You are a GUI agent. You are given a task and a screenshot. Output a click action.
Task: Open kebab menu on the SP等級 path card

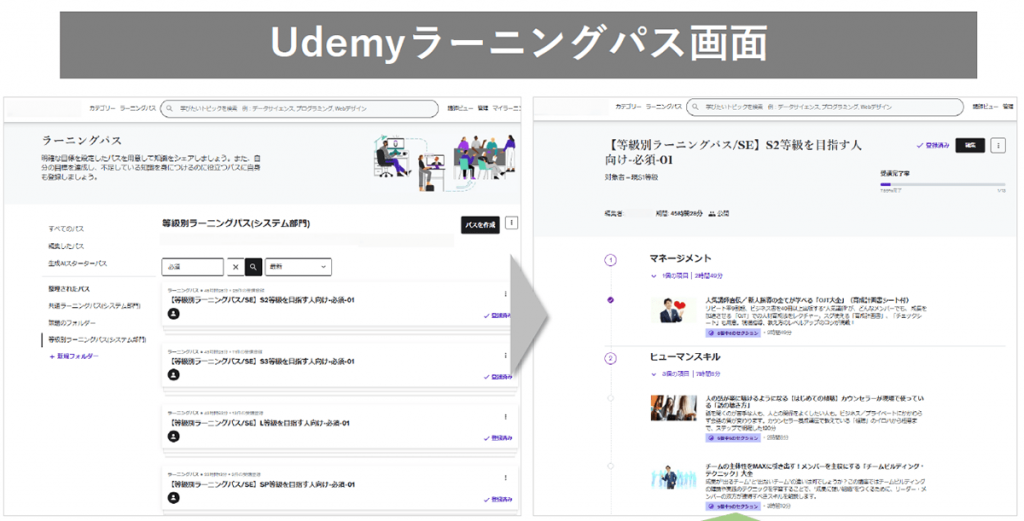pyautogui.click(x=505, y=478)
